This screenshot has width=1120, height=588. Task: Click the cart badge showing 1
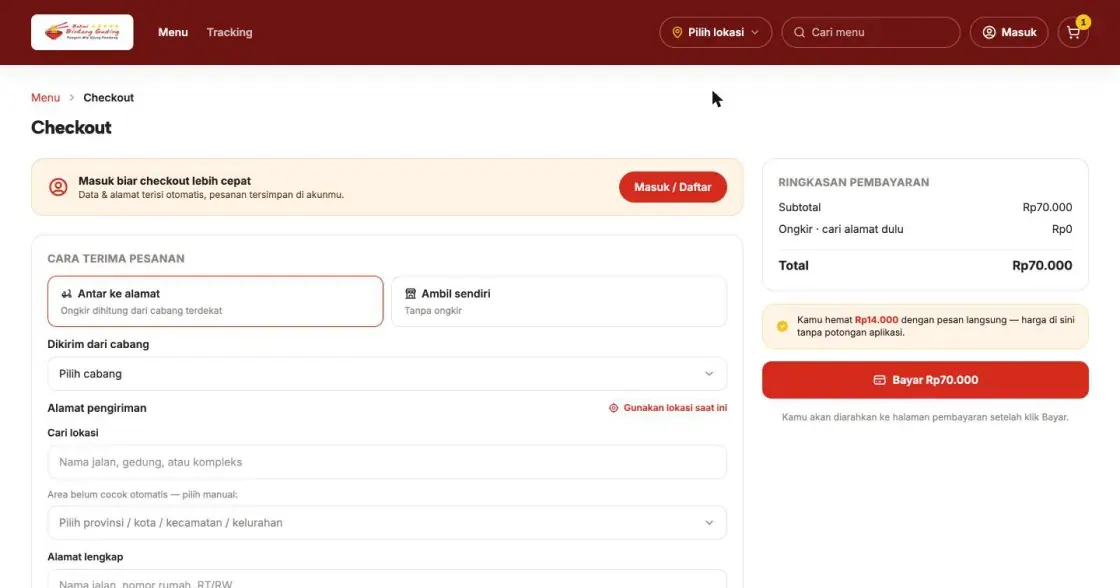(1083, 22)
